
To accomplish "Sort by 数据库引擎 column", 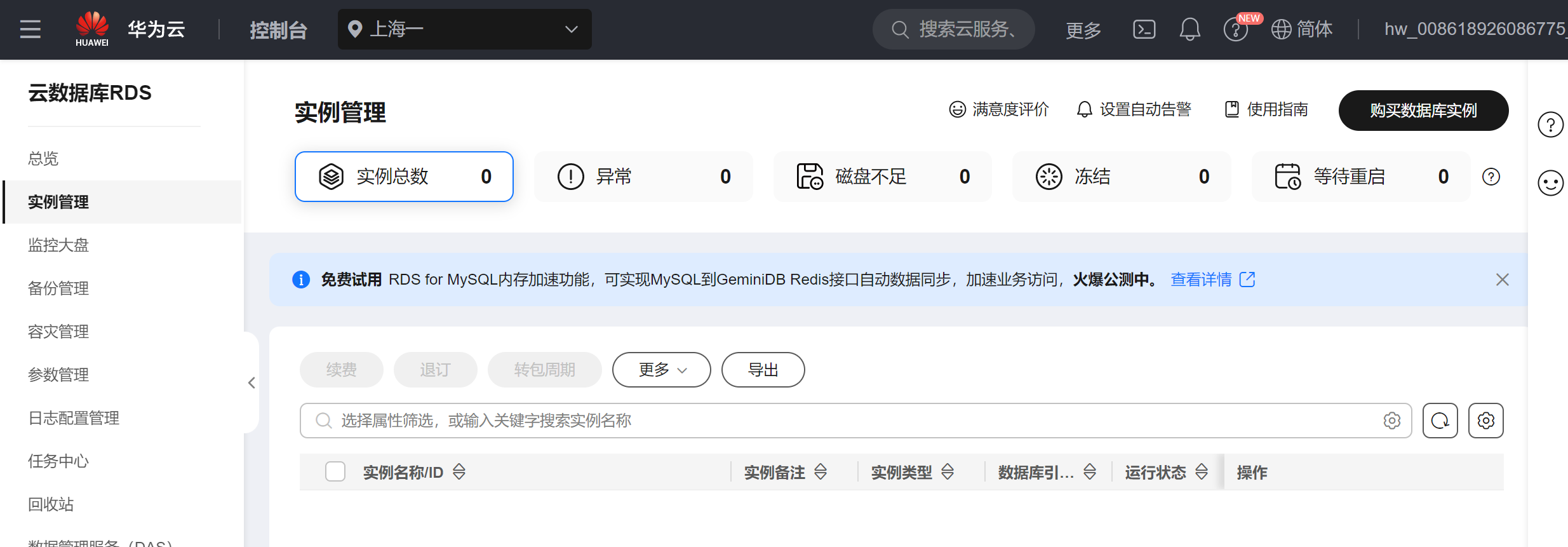I will pyautogui.click(x=1089, y=472).
